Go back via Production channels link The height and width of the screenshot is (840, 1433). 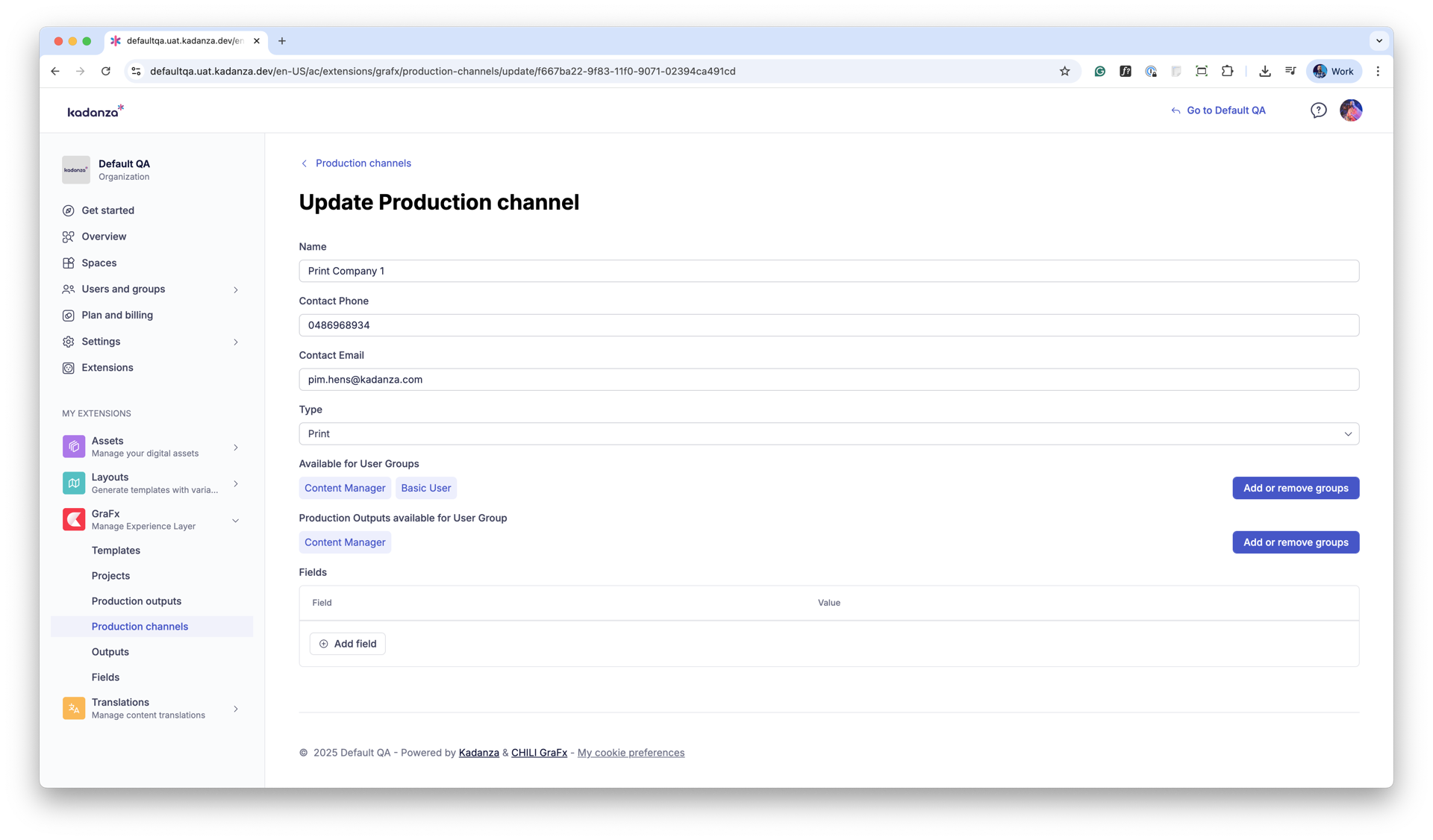362,163
